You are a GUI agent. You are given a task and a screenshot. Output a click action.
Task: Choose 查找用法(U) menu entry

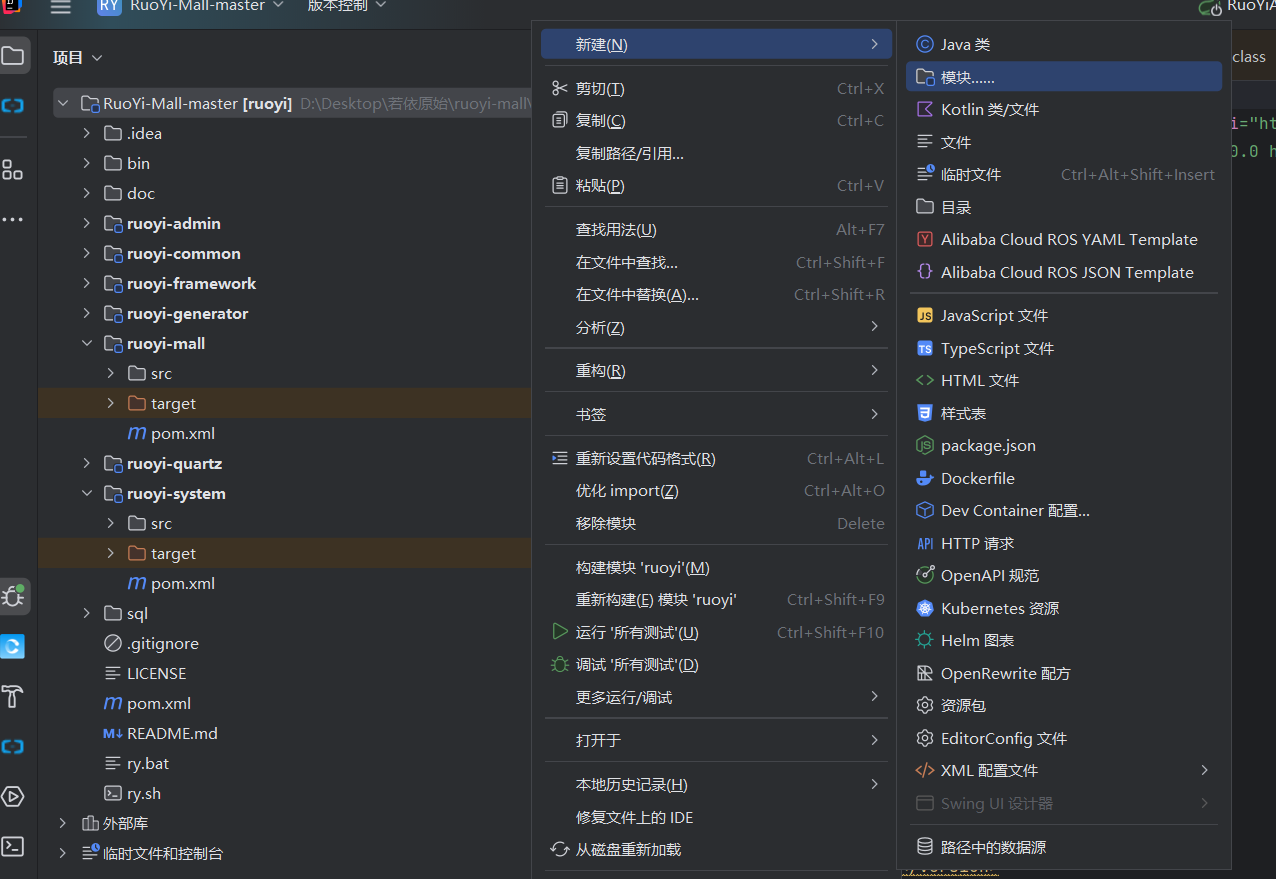point(716,230)
